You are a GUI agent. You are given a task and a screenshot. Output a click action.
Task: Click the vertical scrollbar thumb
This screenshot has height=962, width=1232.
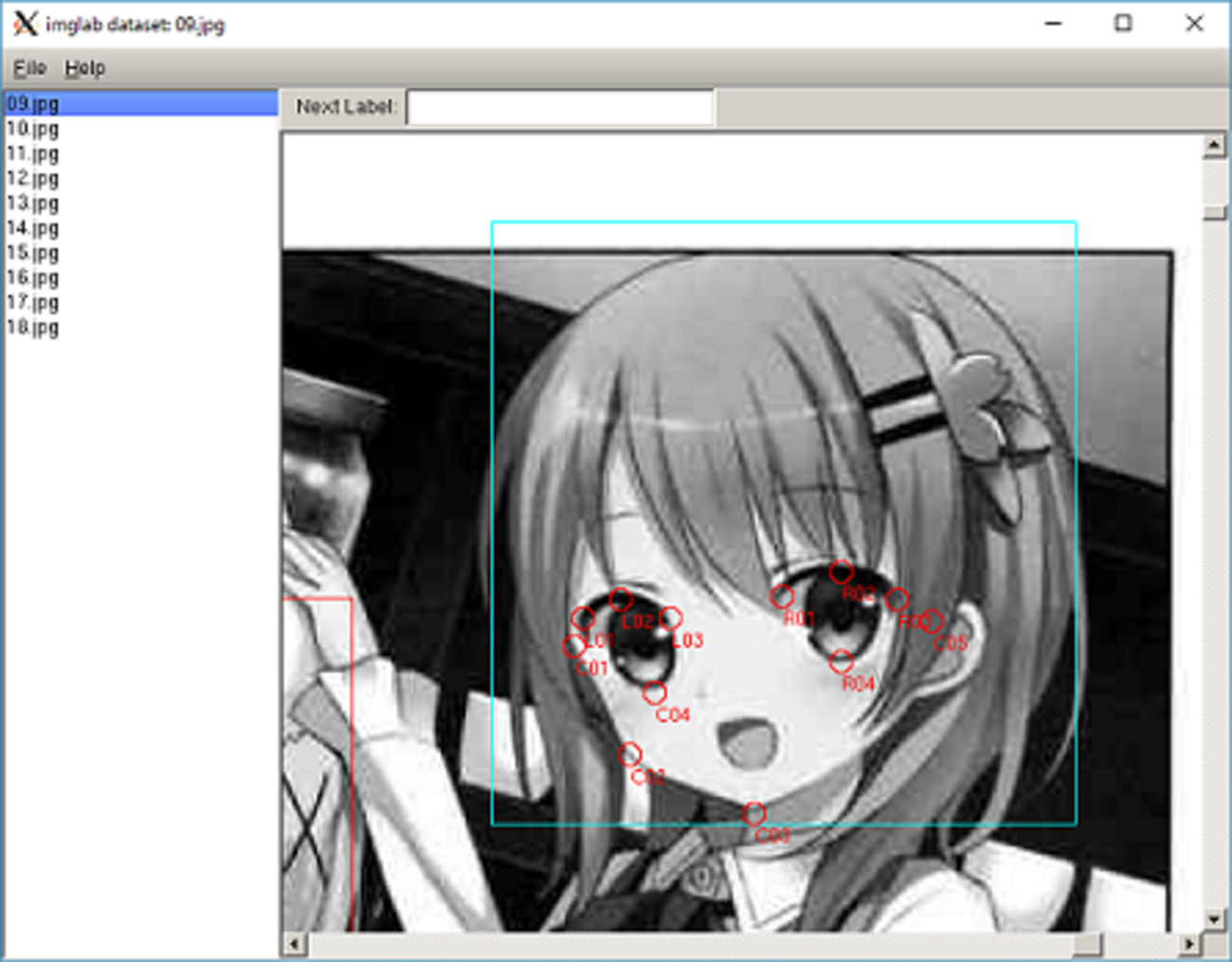coord(1215,212)
